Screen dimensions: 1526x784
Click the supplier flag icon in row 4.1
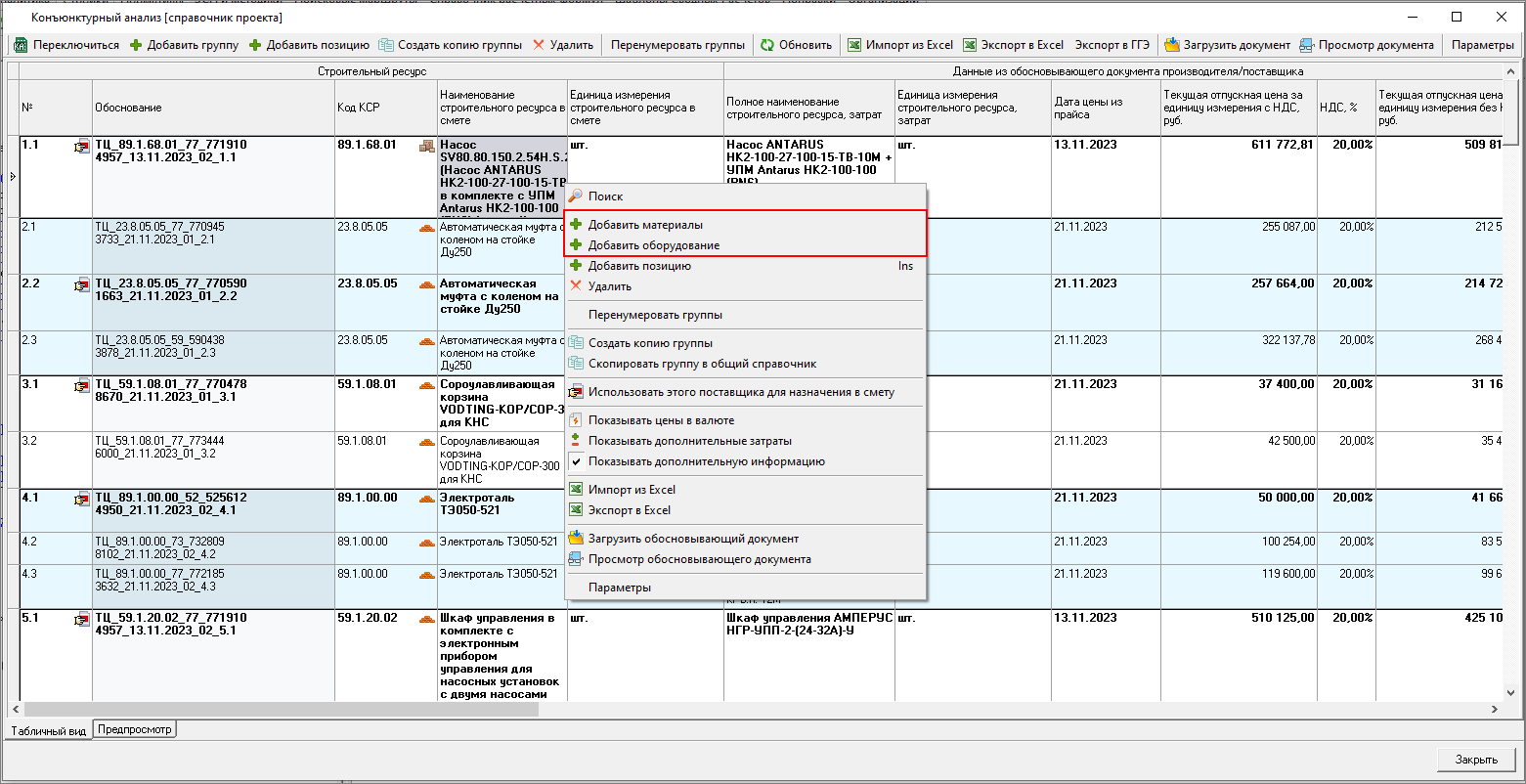click(81, 500)
